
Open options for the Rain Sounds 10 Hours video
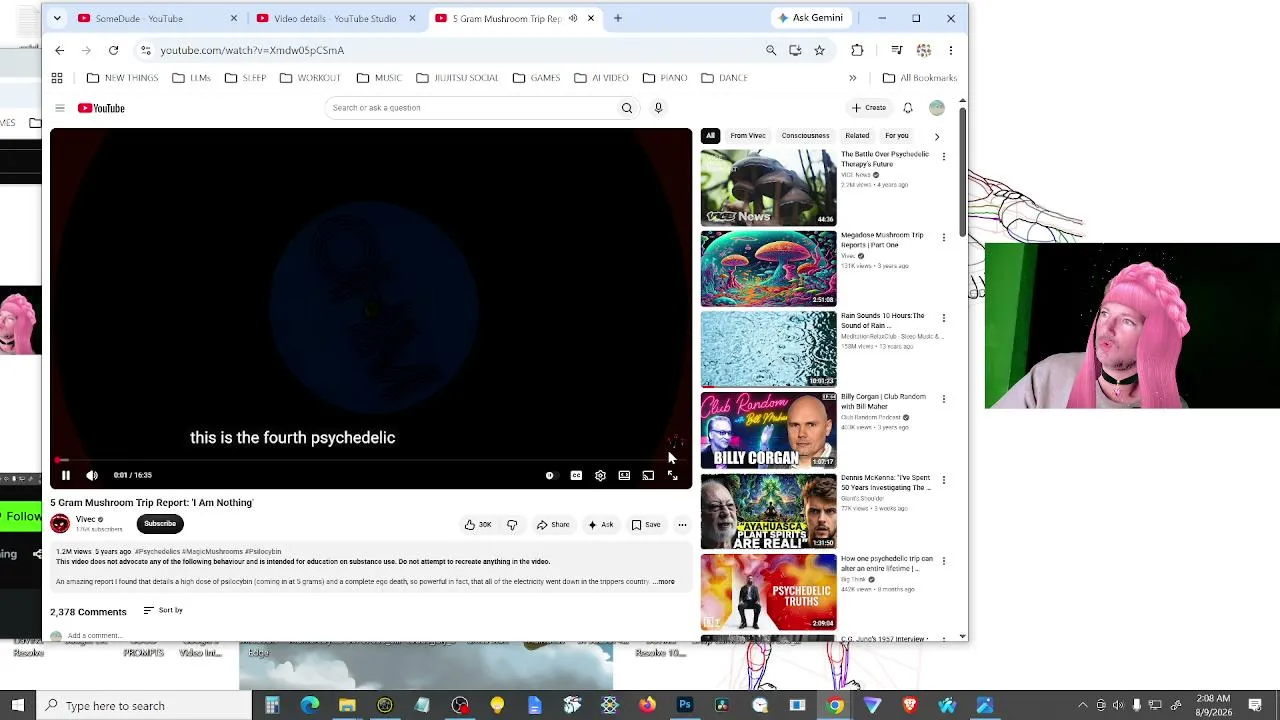click(944, 319)
